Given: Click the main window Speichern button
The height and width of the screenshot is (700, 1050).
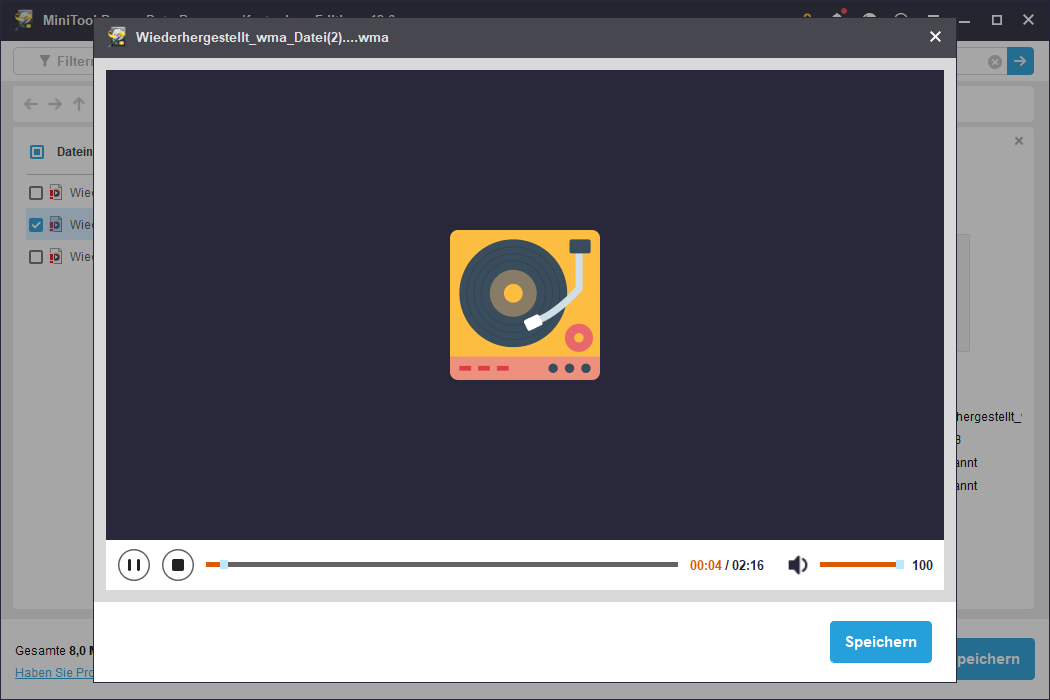Looking at the screenshot, I should (x=995, y=658).
